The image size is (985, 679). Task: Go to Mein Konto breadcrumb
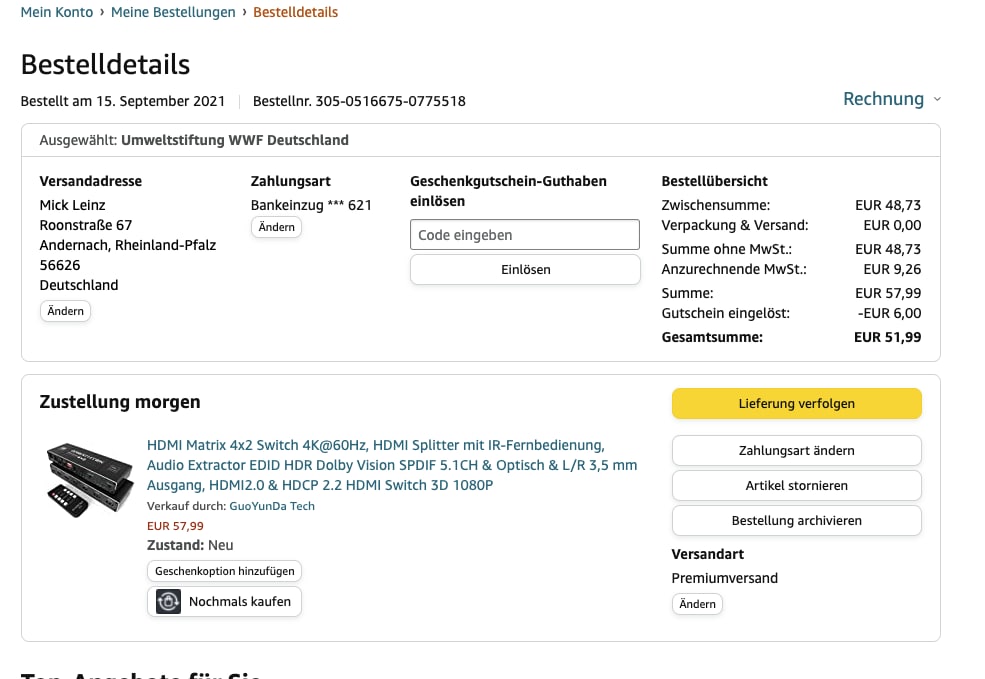pyautogui.click(x=57, y=12)
